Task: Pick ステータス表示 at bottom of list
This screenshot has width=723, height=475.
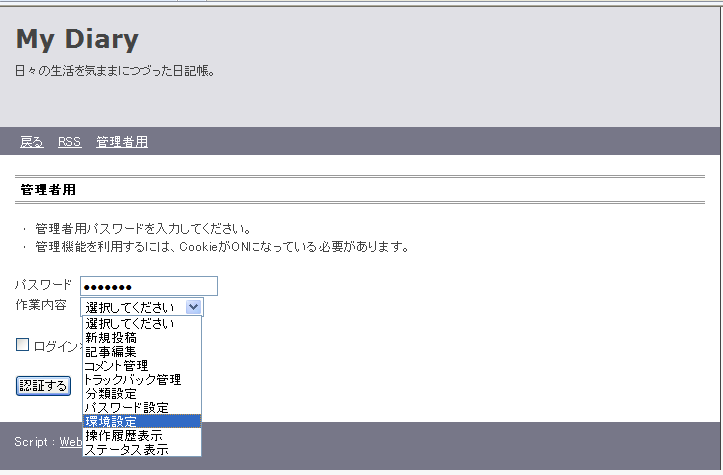Action: point(126,450)
